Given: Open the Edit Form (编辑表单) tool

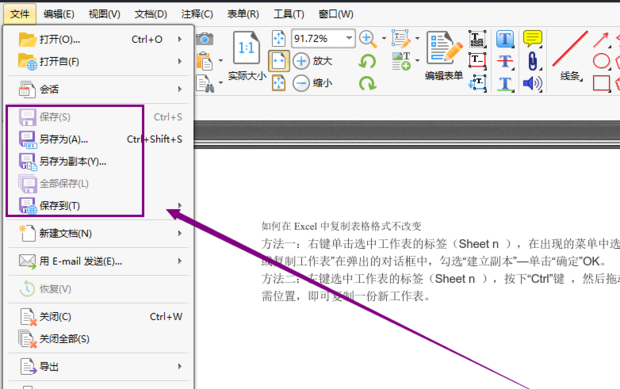Looking at the screenshot, I should click(444, 55).
